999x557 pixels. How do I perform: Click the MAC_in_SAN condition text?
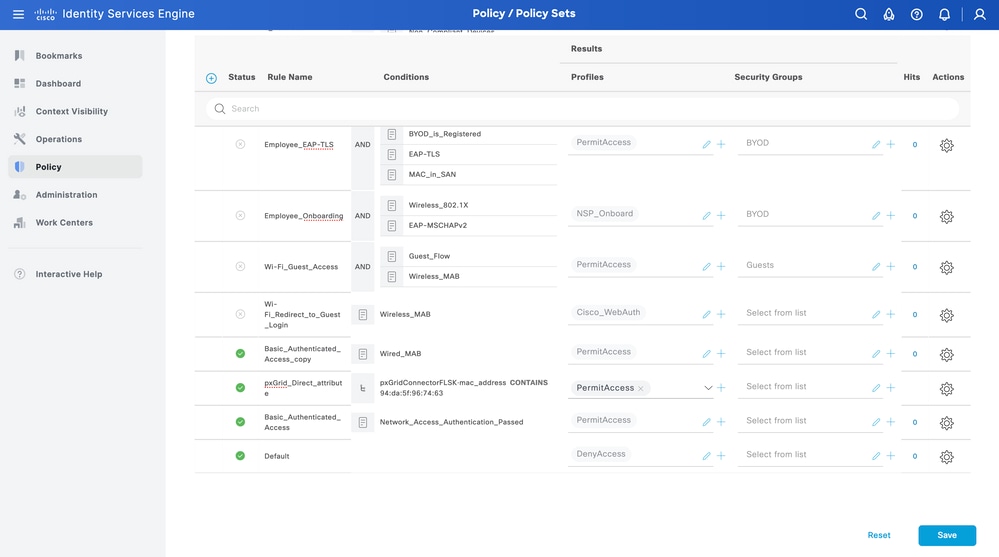tap(432, 175)
